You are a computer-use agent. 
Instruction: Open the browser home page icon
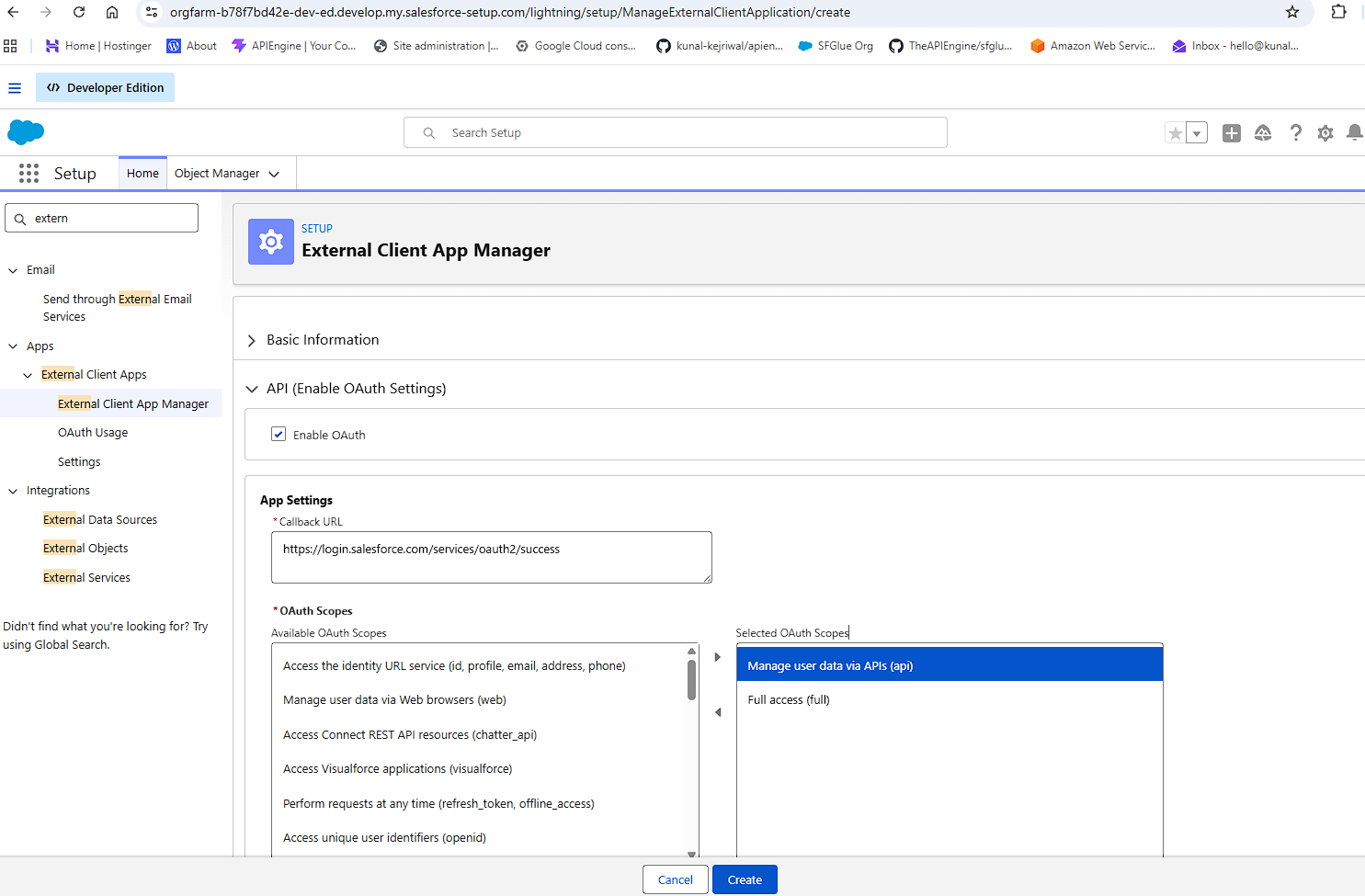point(112,12)
